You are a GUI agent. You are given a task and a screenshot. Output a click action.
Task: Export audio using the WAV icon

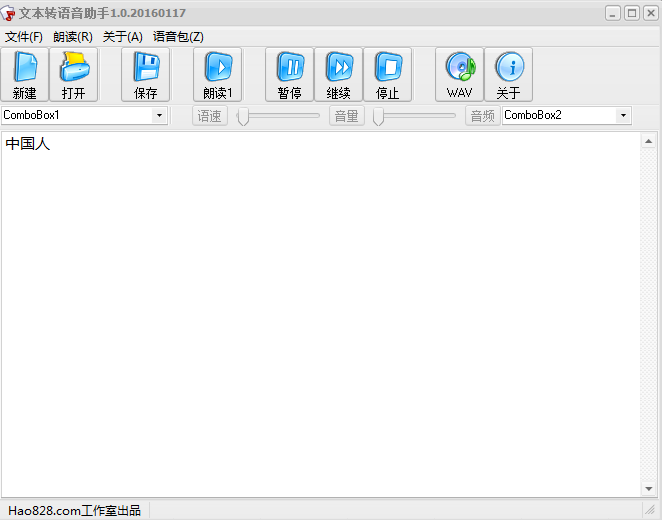(460, 74)
